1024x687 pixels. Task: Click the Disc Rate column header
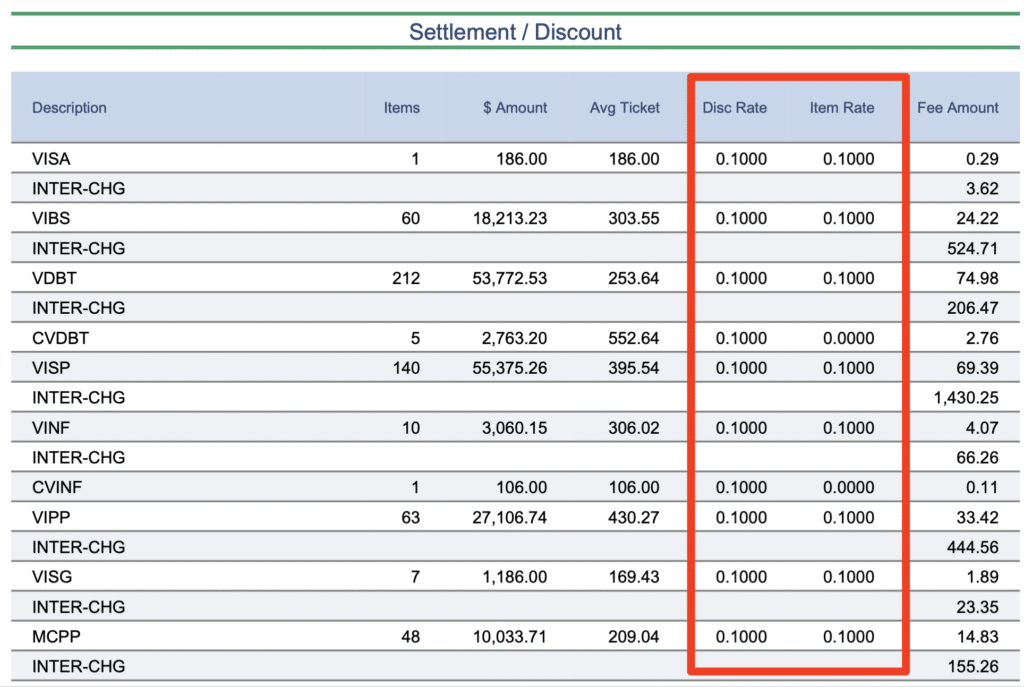pos(735,108)
